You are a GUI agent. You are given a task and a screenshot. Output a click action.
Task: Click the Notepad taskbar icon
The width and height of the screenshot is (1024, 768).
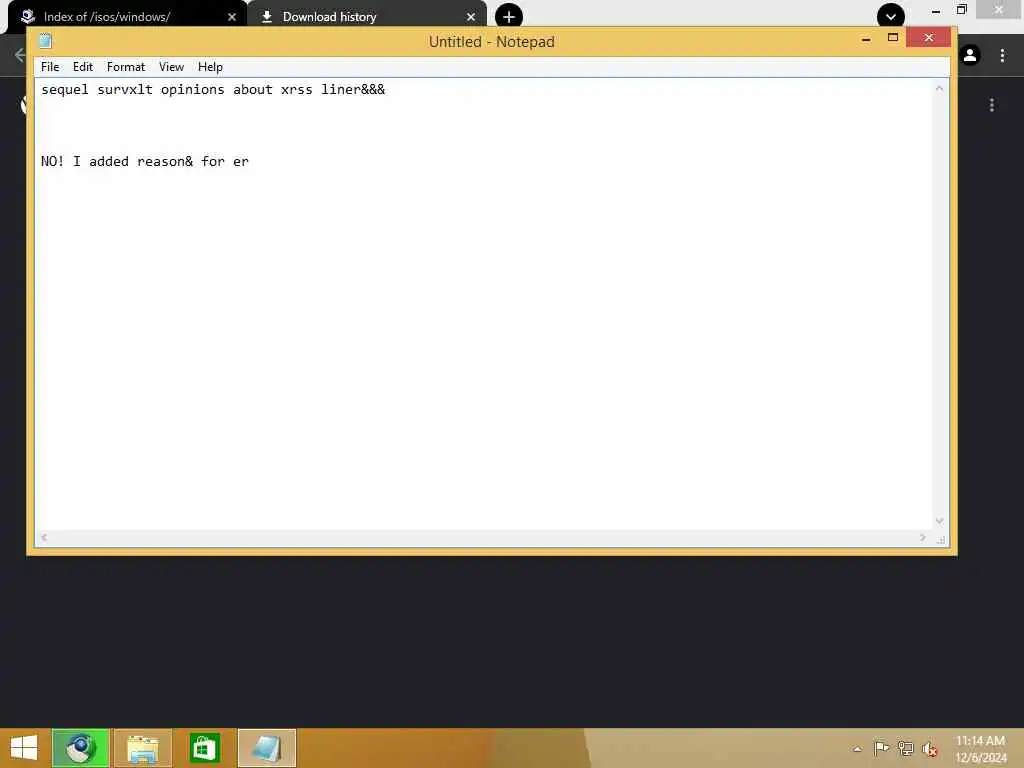[x=266, y=748]
